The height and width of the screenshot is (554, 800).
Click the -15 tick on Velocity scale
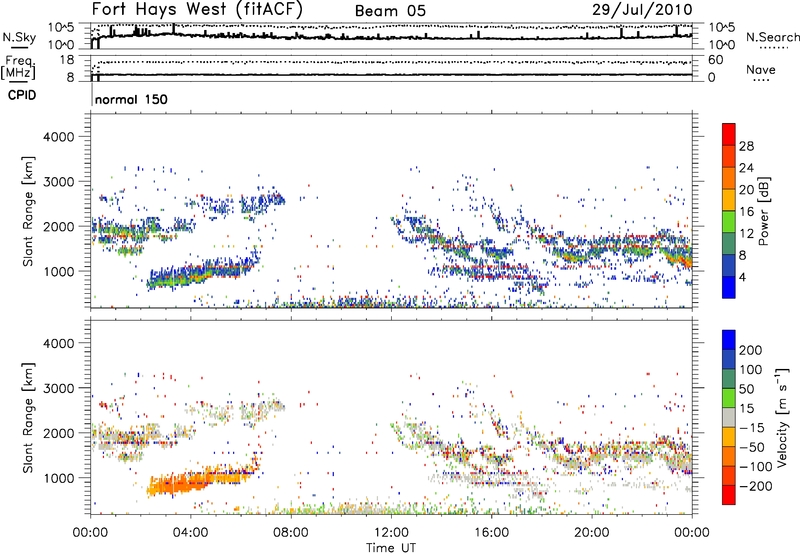point(752,428)
